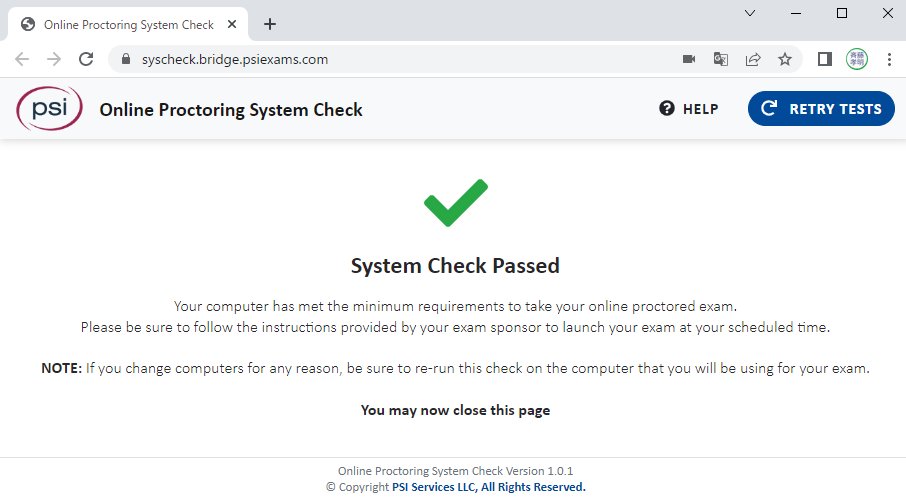The image size is (906, 501).
Task: Click the RETRY TESTS button
Action: (821, 109)
